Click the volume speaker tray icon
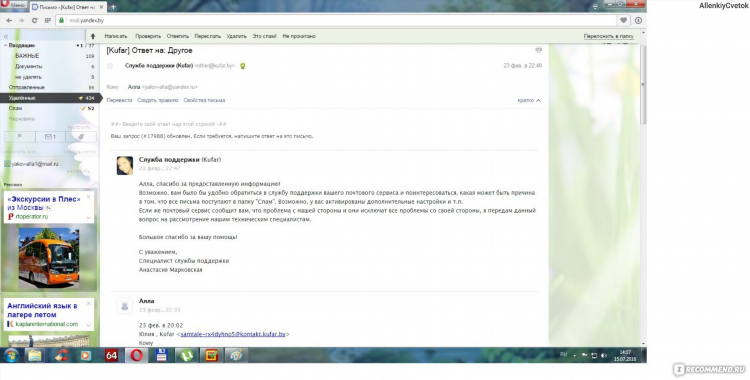 [x=604, y=356]
